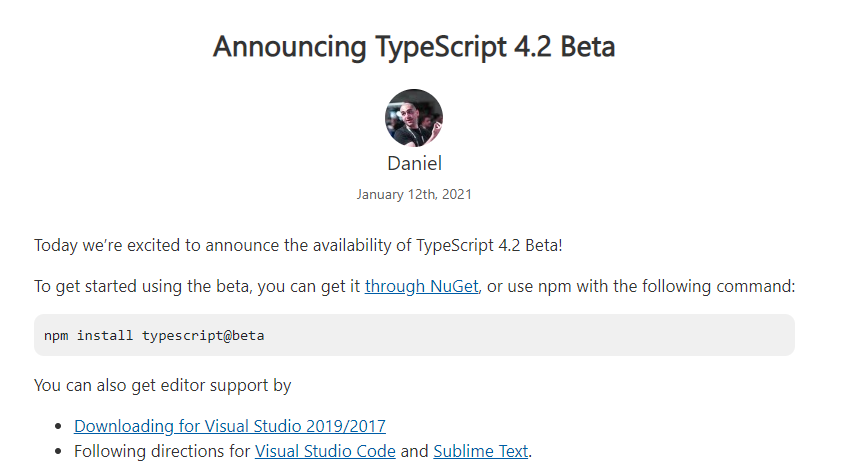Click the word 'install' in the command
This screenshot has height=476, width=841.
pos(105,335)
